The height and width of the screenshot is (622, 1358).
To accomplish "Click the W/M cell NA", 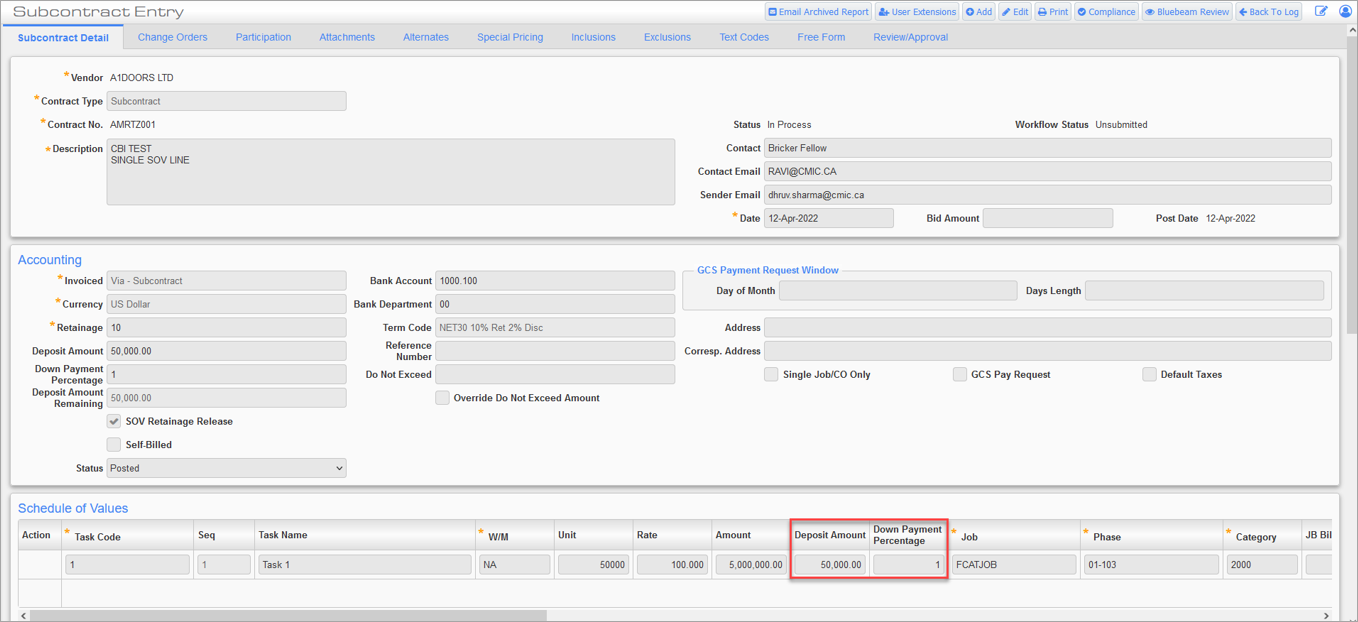I will [x=514, y=565].
